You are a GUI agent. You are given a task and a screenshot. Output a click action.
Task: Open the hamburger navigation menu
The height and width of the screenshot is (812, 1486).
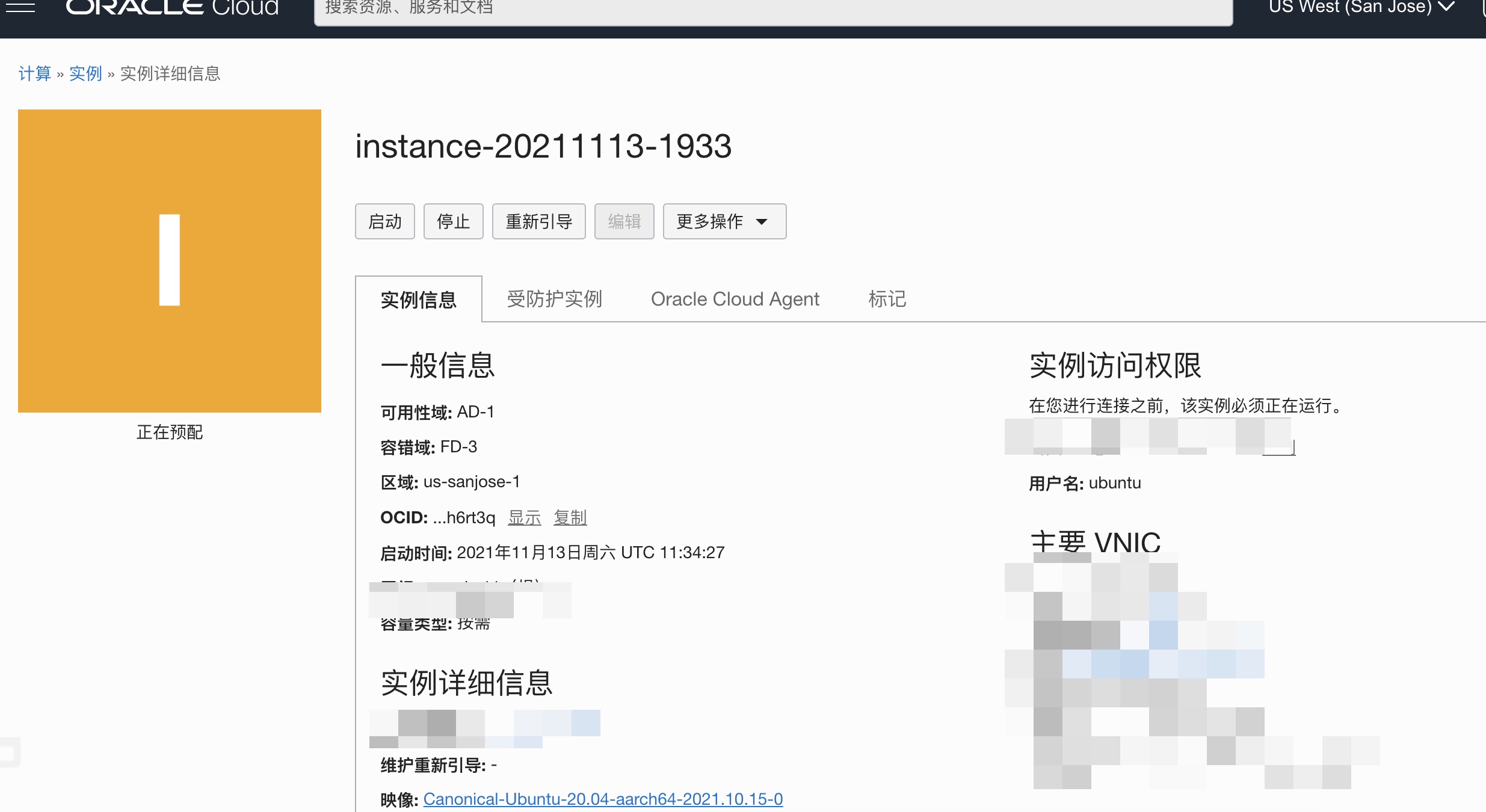tap(20, 7)
